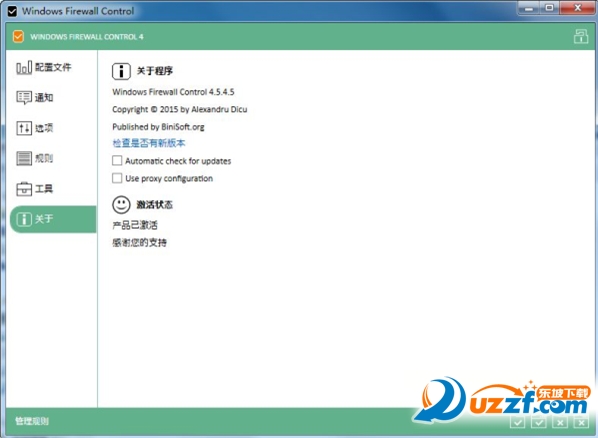Screen dimensions: 598x438
Task: Click the orange checkmark app logo
Action: 18,36
